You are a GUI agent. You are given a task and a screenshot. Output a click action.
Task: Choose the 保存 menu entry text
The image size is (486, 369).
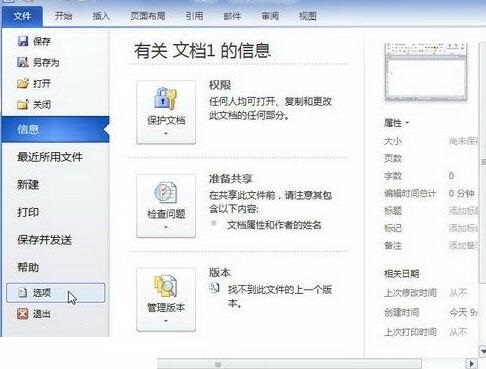[x=42, y=41]
